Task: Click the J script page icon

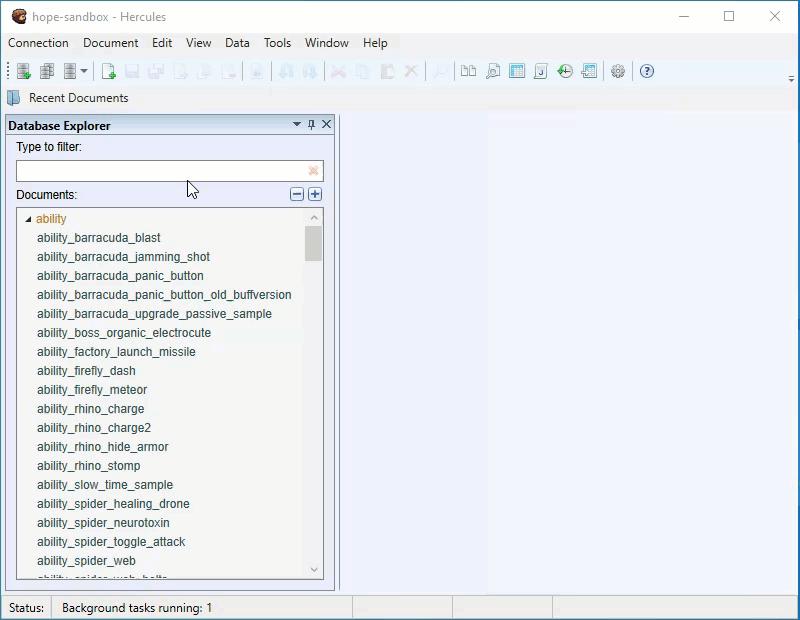Action: [541, 71]
